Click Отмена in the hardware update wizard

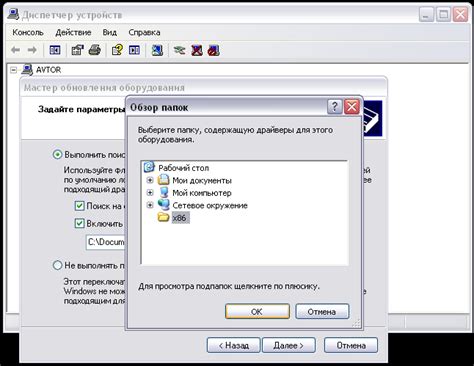tap(351, 345)
